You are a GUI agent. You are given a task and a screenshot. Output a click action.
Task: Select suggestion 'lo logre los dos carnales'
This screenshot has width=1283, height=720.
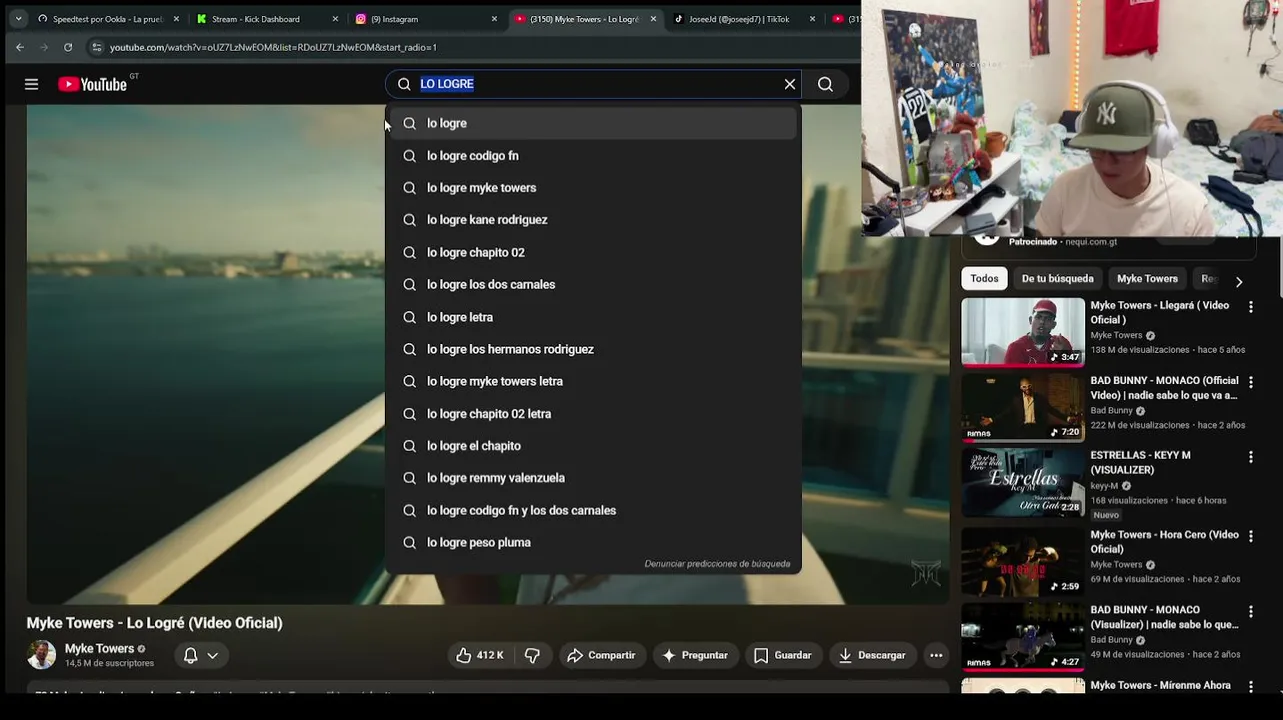[593, 285]
